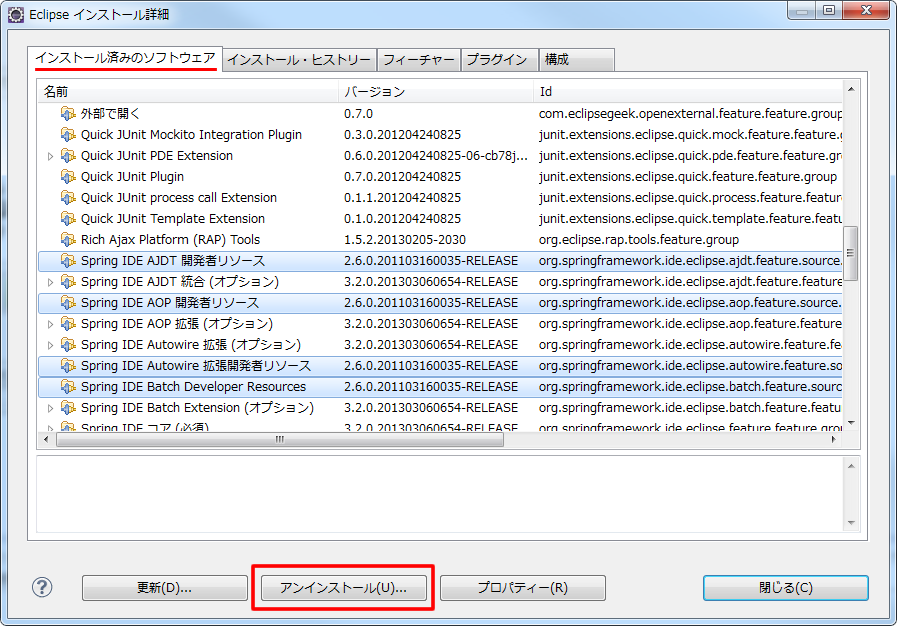Click version 0.7.0.201204240825 cell
Viewport: 897px width, 626px height.
pyautogui.click(x=402, y=176)
